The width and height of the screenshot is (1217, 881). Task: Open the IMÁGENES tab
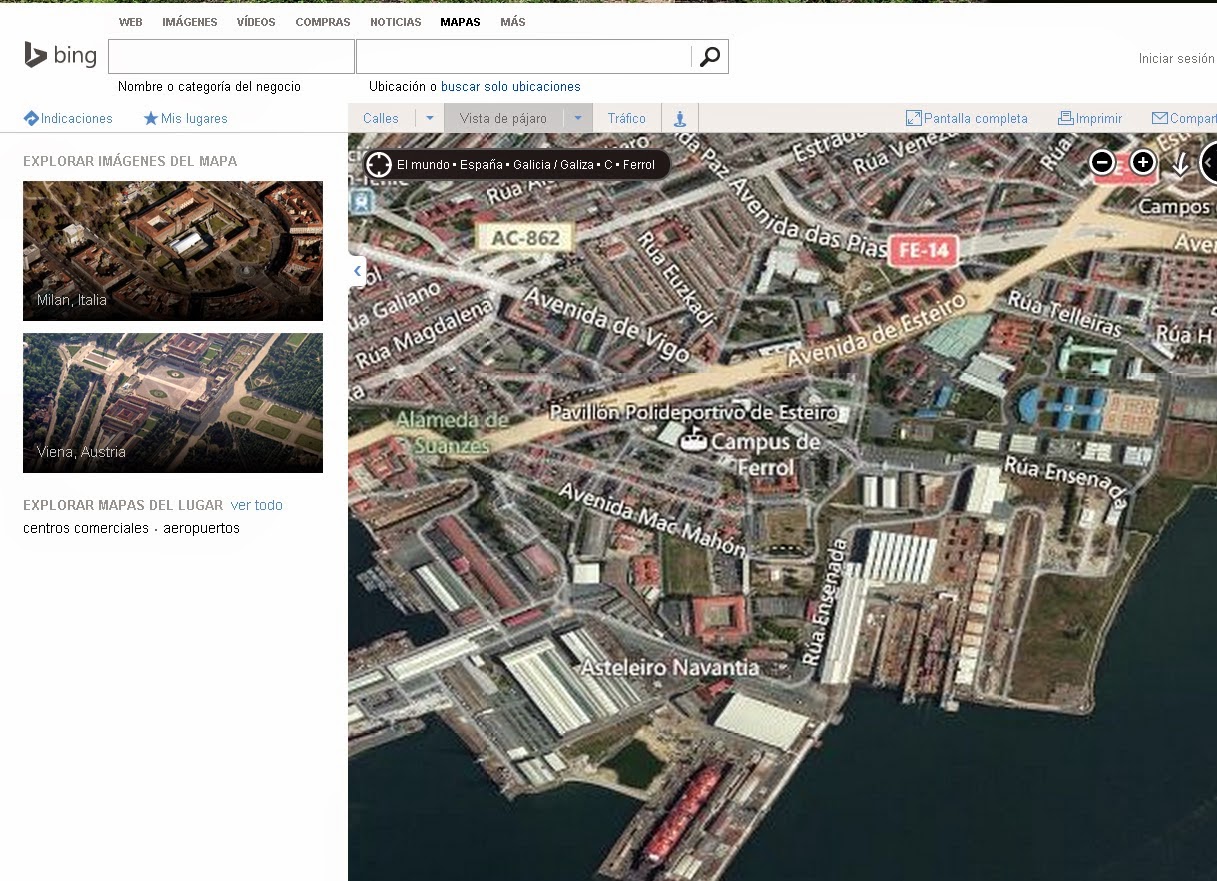click(190, 22)
